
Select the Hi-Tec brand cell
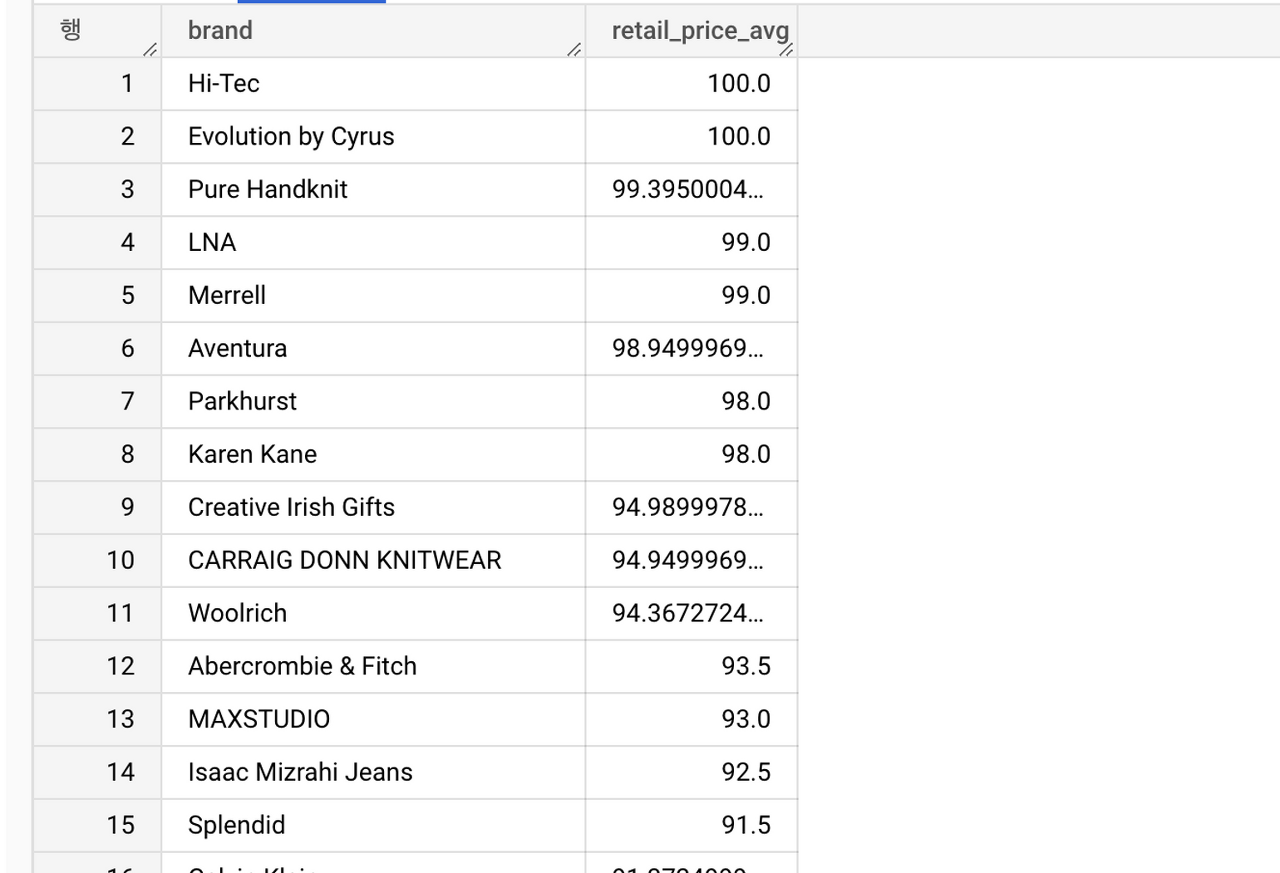point(373,84)
